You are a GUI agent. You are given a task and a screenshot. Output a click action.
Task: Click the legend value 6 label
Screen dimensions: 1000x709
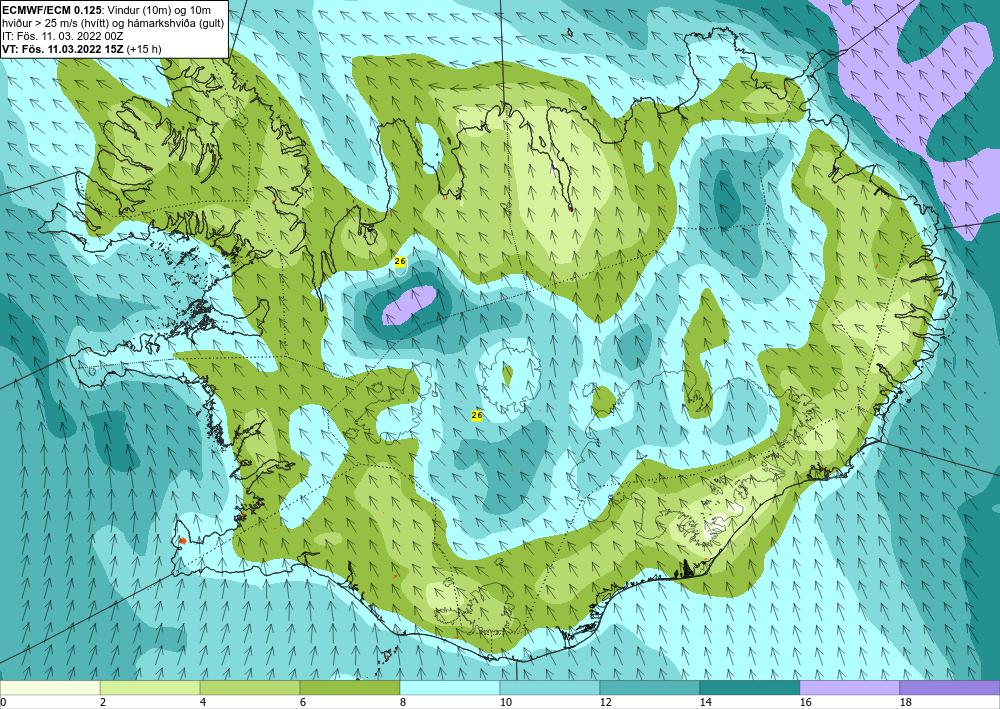click(303, 703)
